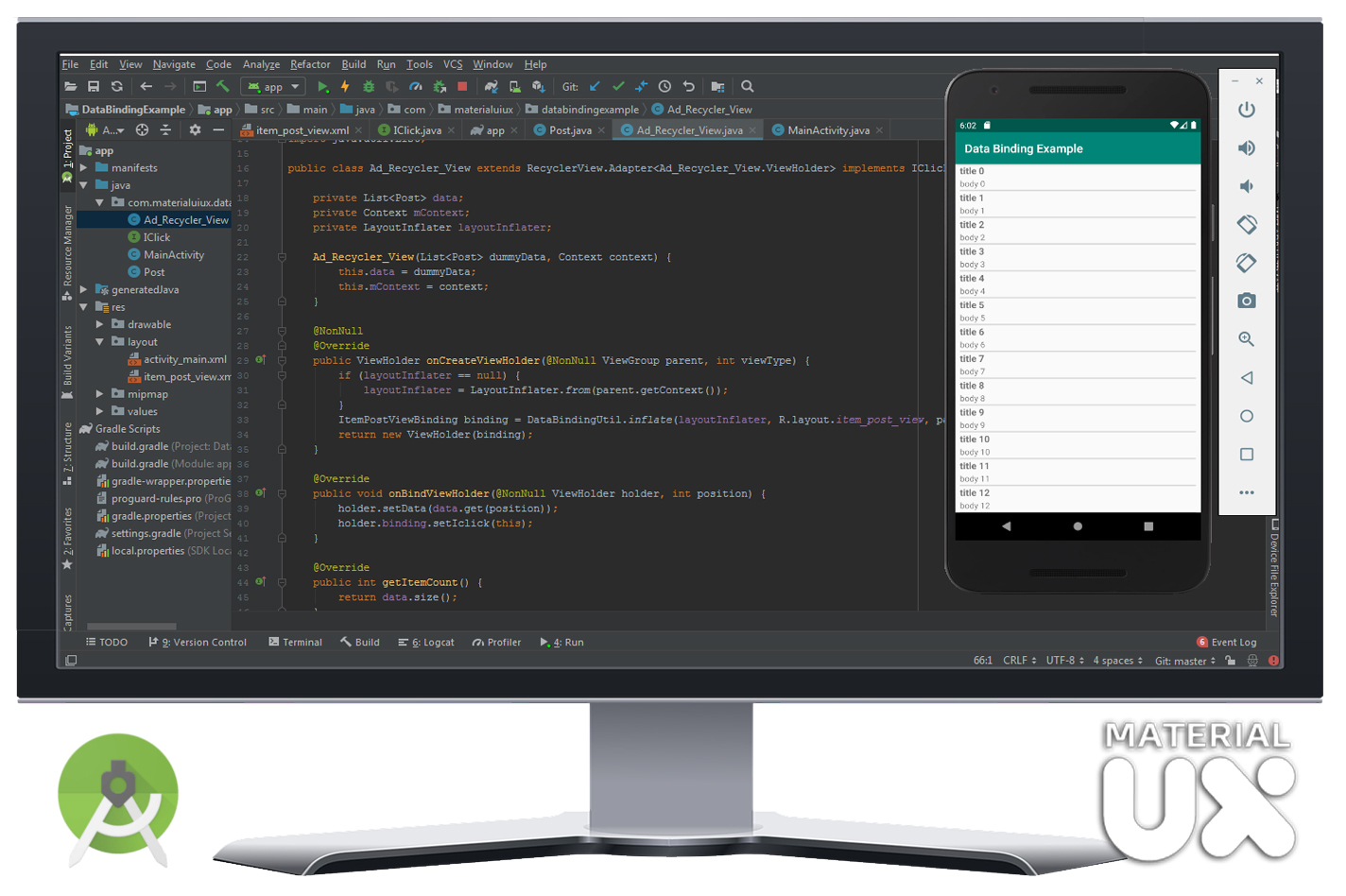Select activity_main.xml in the layout folder
The width and height of the screenshot is (1346, 896).
point(178,359)
